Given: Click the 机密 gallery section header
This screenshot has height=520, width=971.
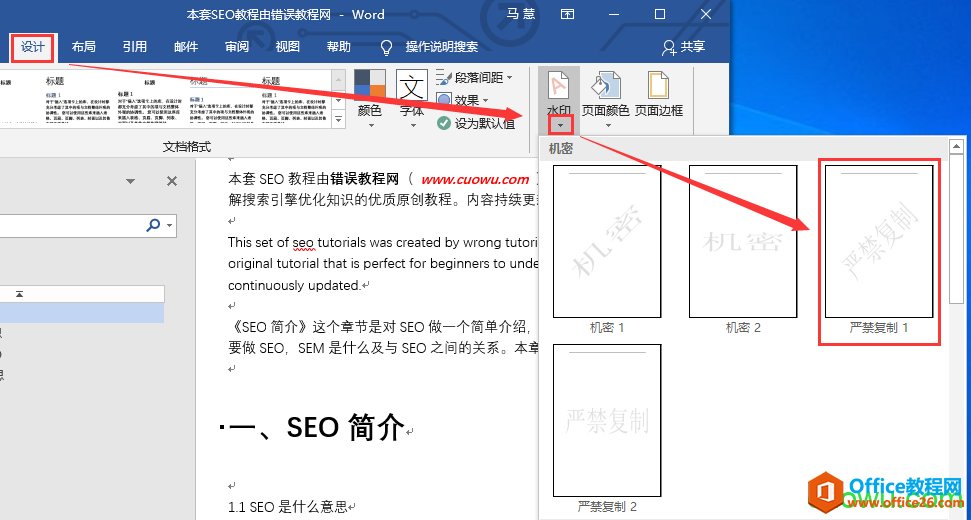Looking at the screenshot, I should tap(744, 149).
